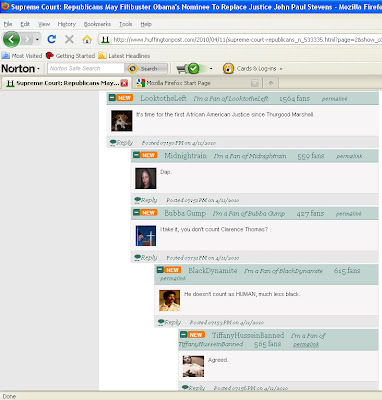Close the Supreme Court tab with red X
This screenshot has height=400, width=382.
point(124,83)
